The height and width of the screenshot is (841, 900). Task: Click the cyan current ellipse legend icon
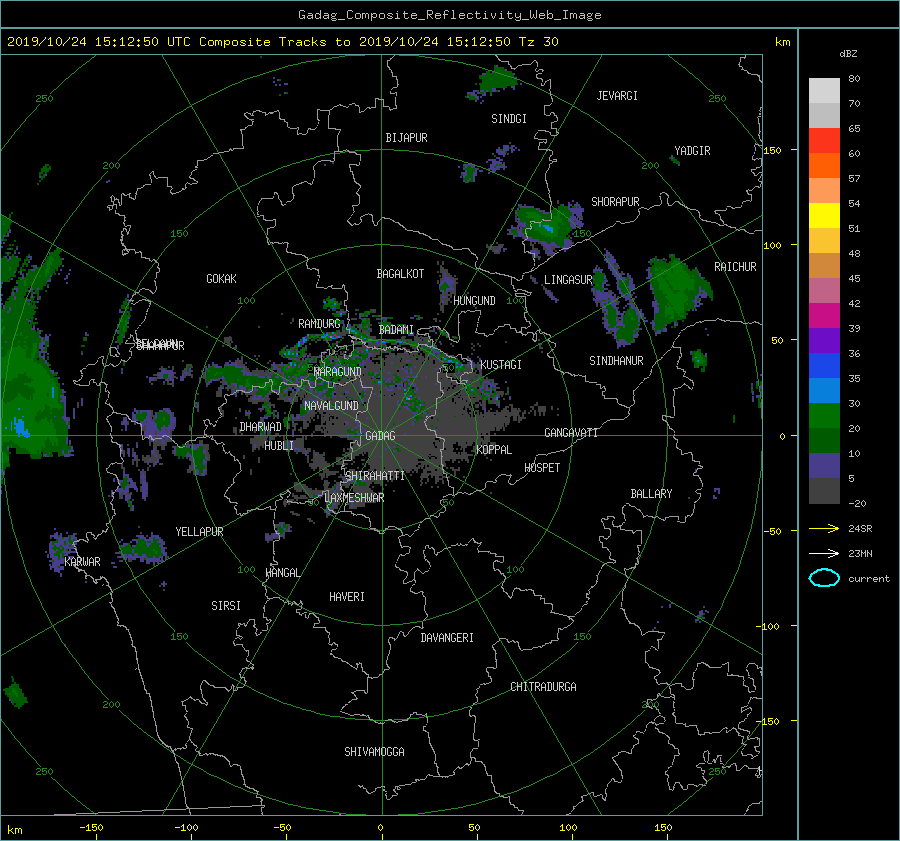(x=824, y=578)
